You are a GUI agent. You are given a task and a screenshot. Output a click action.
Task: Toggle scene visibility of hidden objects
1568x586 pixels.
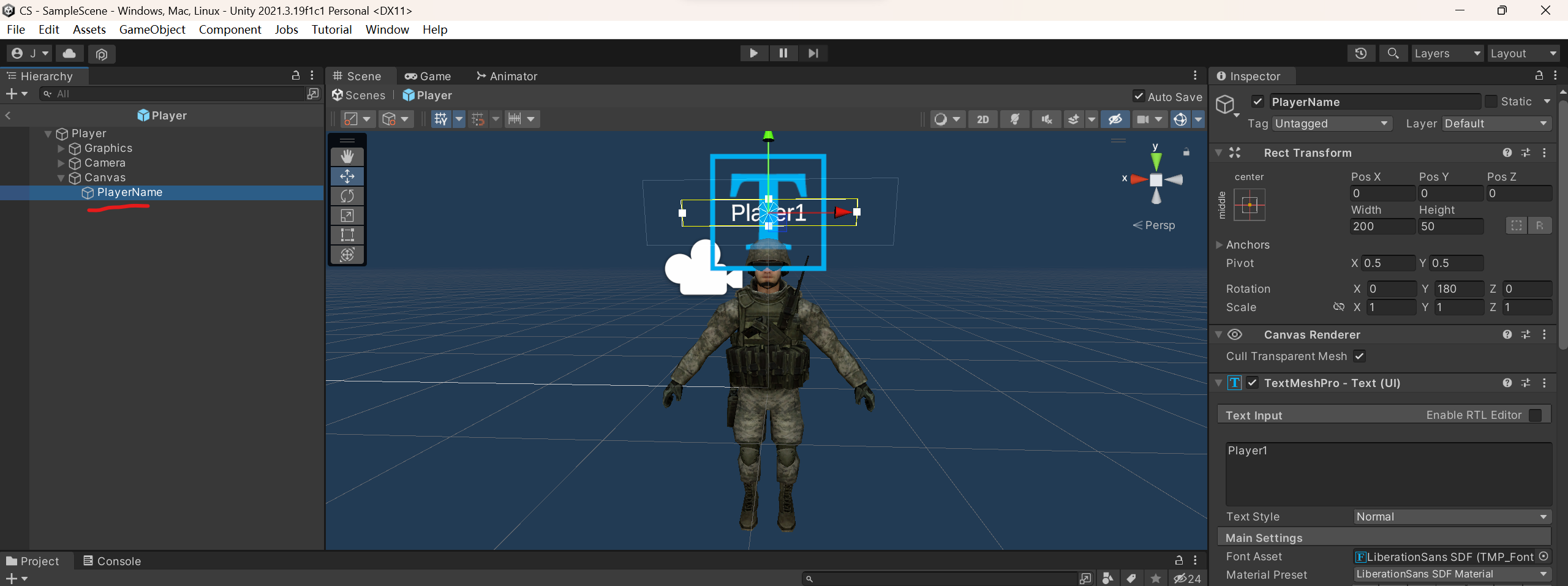click(1115, 119)
